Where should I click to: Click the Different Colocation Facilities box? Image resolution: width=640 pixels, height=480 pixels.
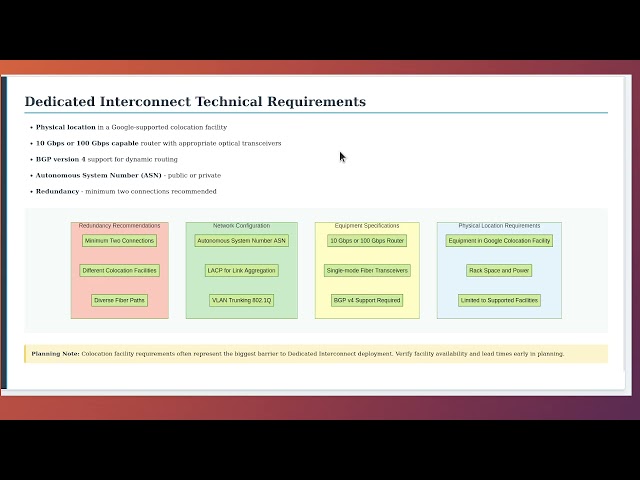(x=120, y=271)
